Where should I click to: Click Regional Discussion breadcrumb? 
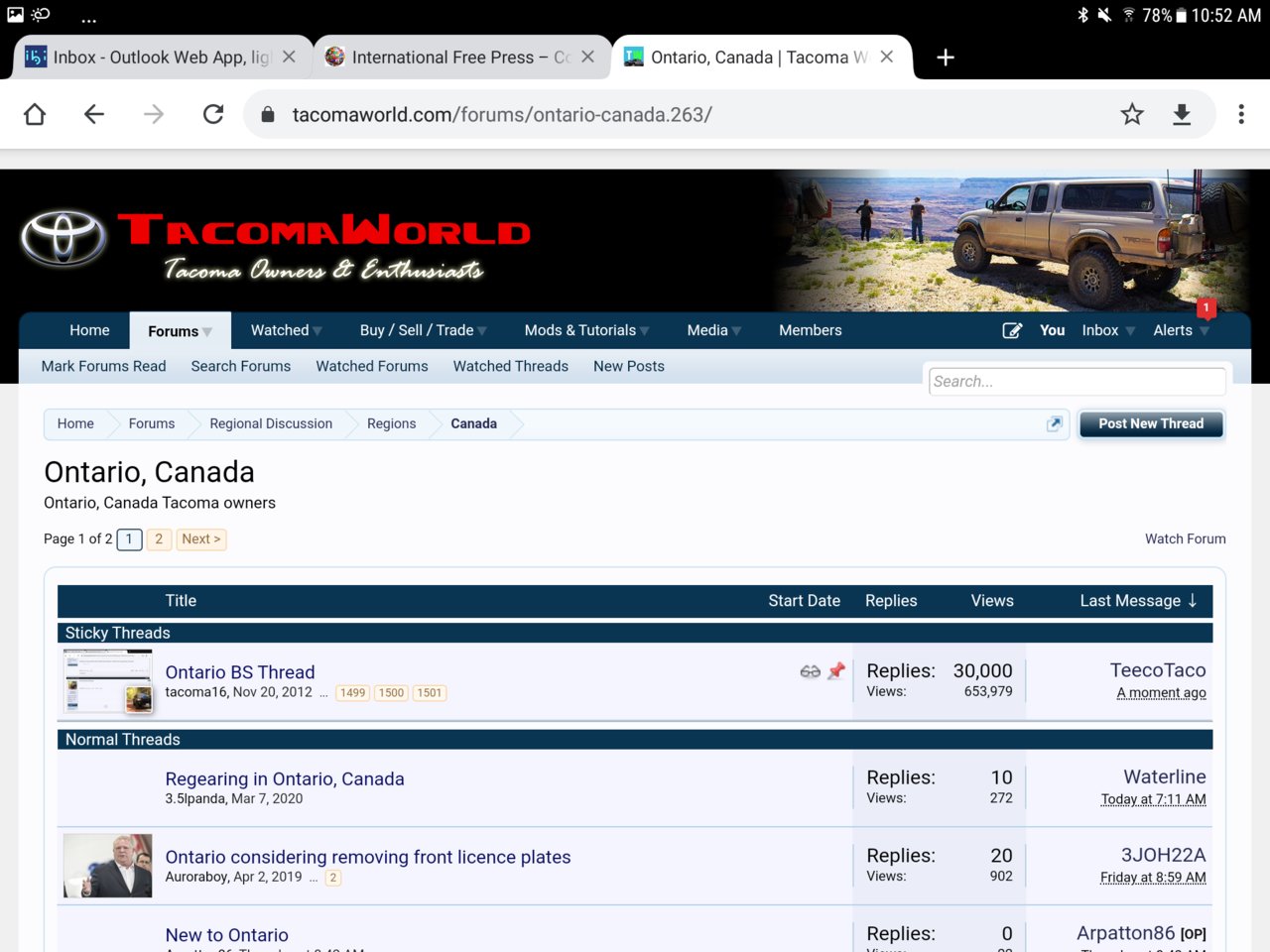pos(271,423)
